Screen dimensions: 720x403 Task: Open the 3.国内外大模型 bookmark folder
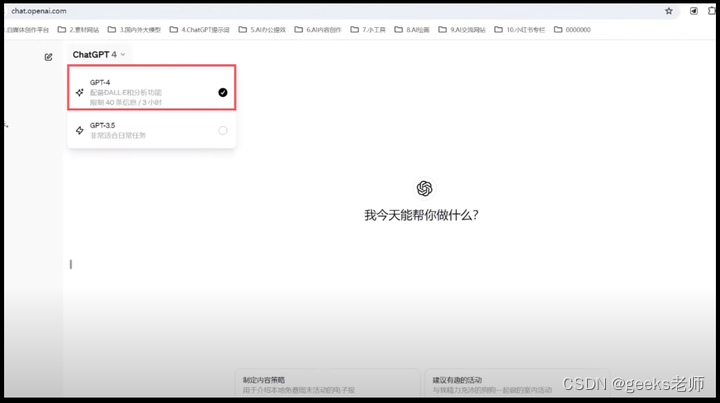click(135, 30)
